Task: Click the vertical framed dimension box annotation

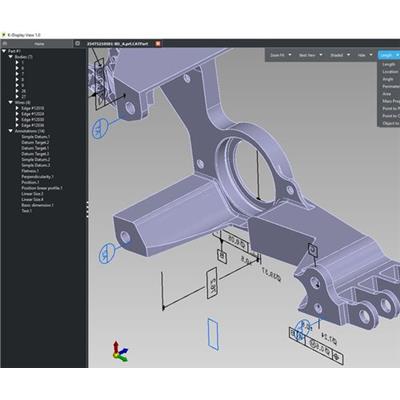Action: pyautogui.click(x=212, y=283)
